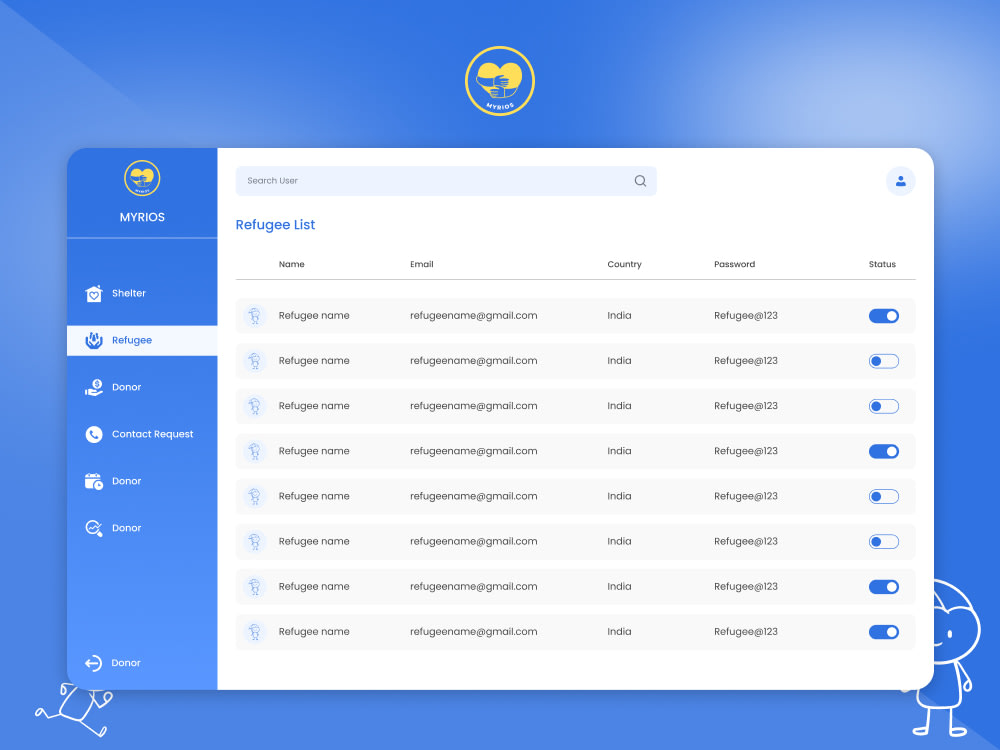Select the Refugee menu item in sidebar
The height and width of the screenshot is (750, 1000).
[x=142, y=341]
